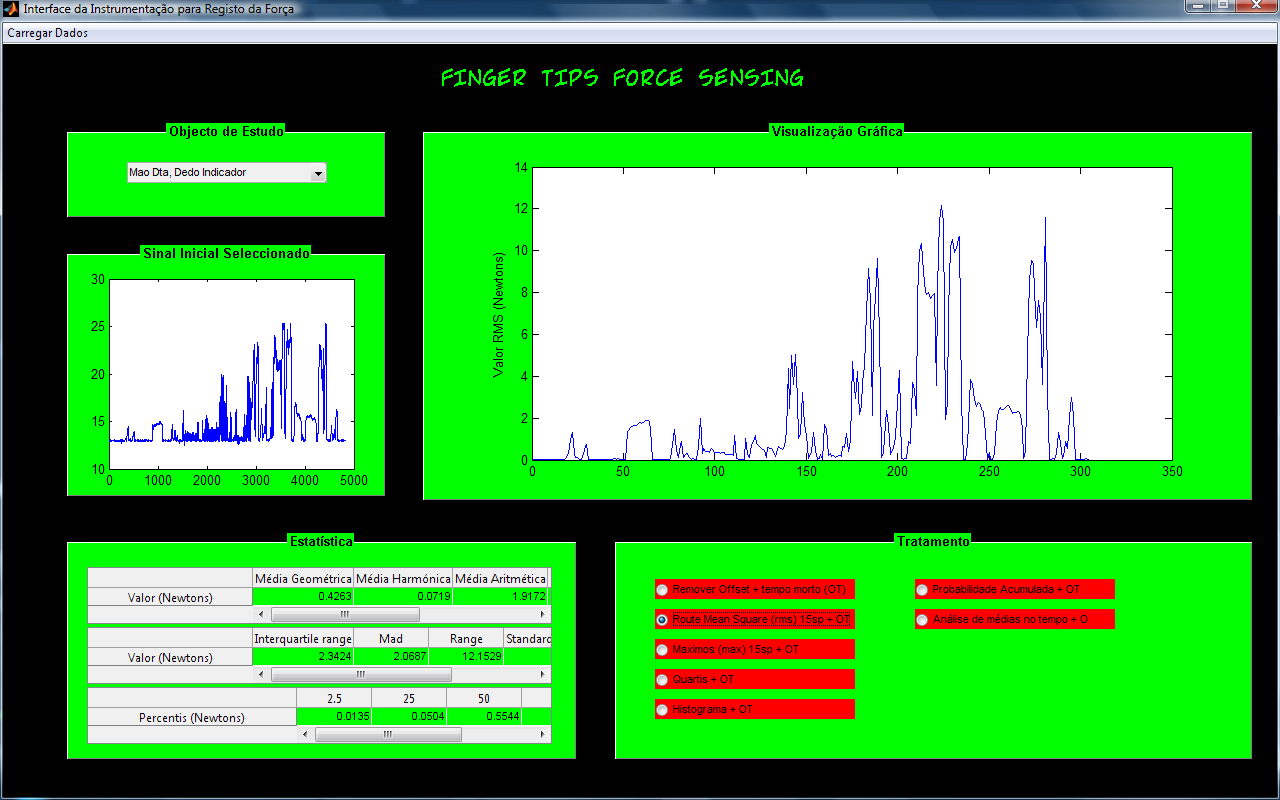This screenshot has height=800, width=1280.
Task: Click right scroll arrow of Média Geométrica table
Action: click(543, 614)
